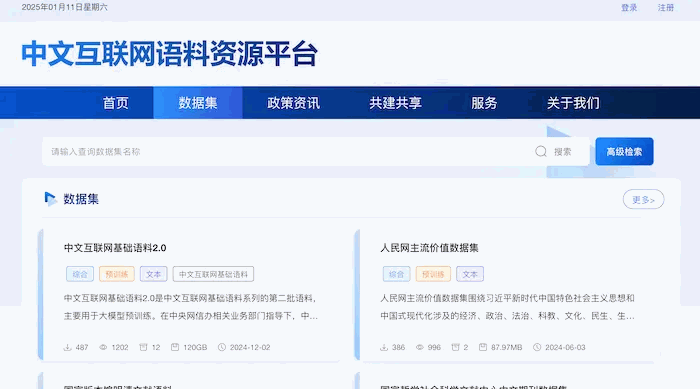The image size is (700, 389).
Task: Click the blue arrow icon beside 数据集 heading
Action: (x=50, y=199)
